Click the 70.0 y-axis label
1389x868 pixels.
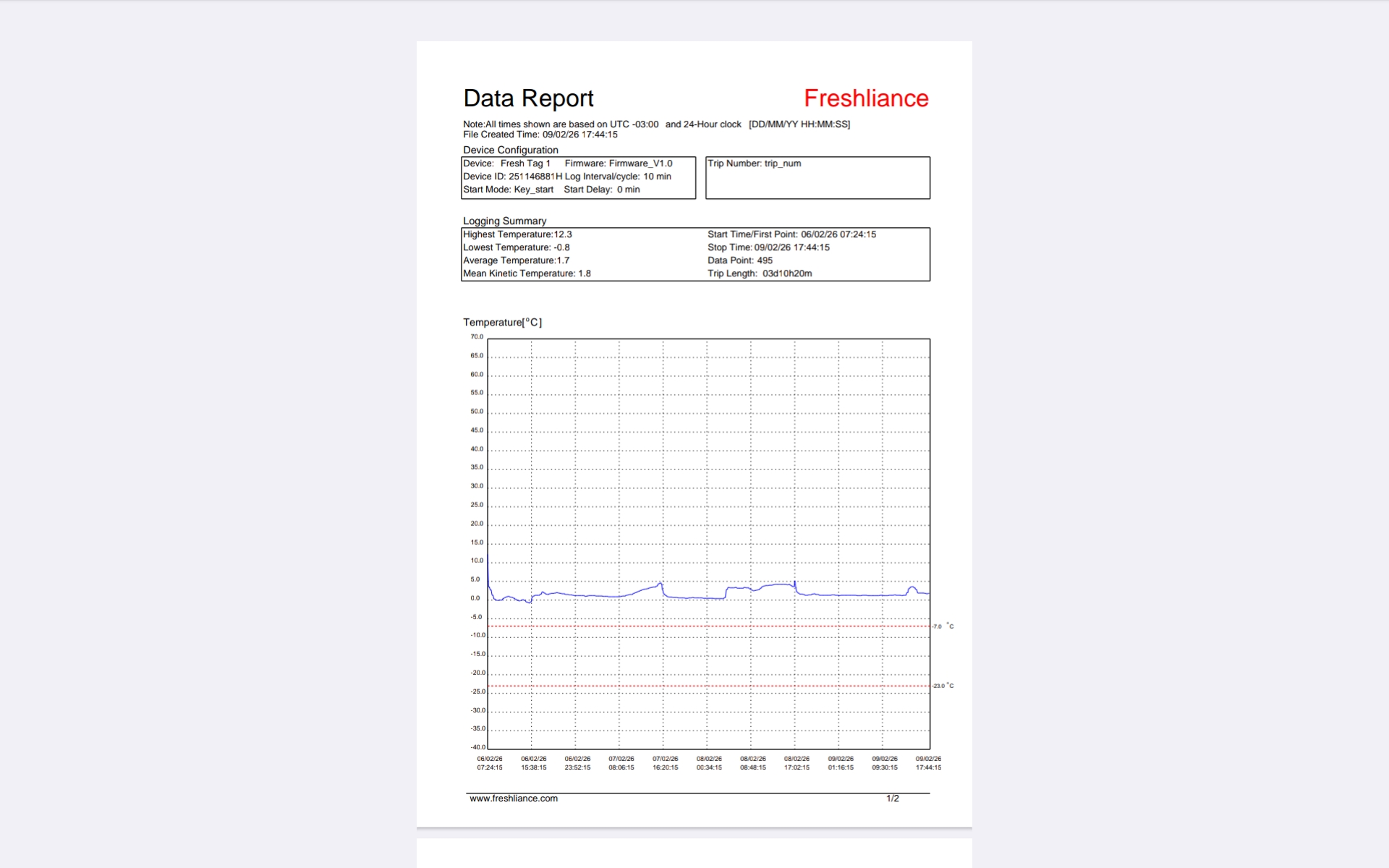click(x=477, y=337)
